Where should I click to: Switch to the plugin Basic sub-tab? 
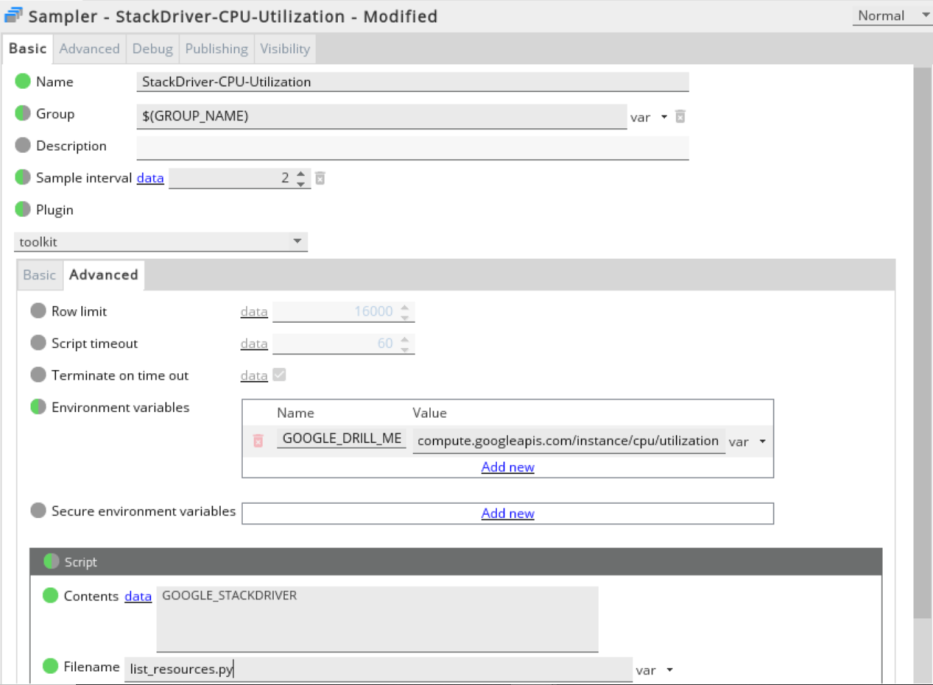(x=39, y=275)
